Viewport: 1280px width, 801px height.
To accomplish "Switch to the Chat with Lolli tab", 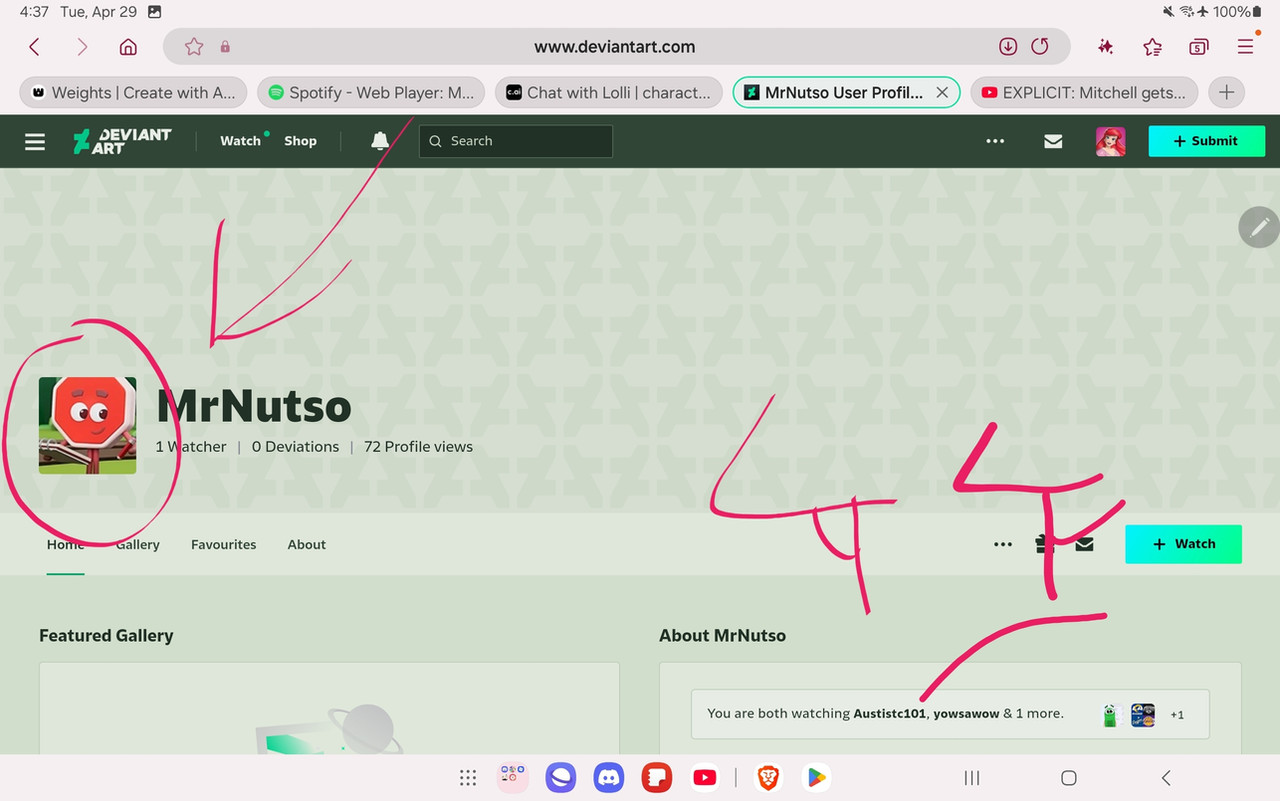I will pos(609,92).
